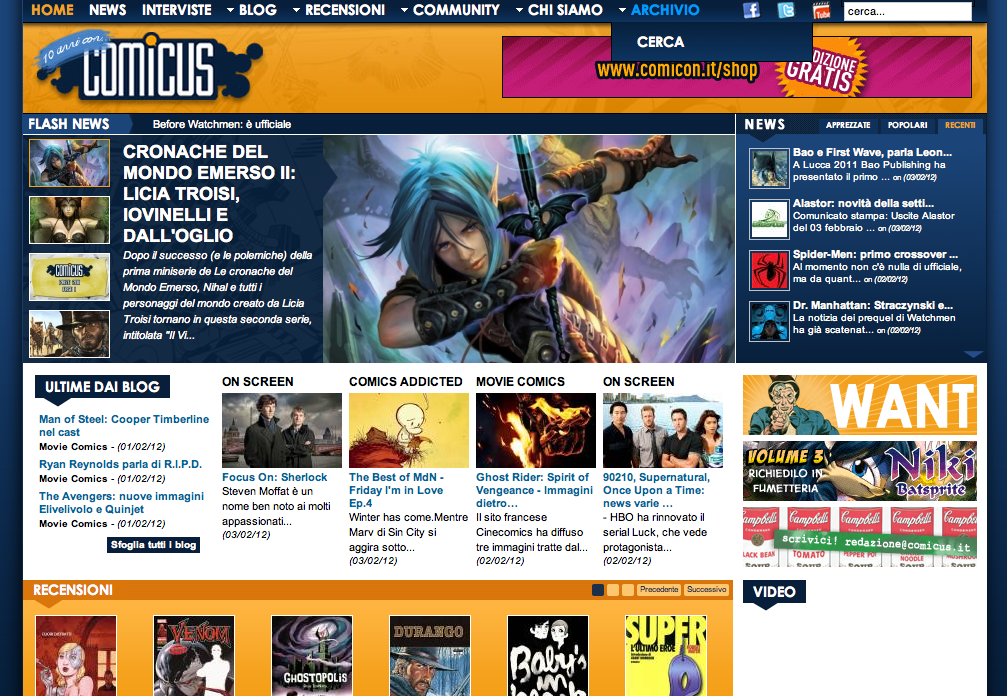The height and width of the screenshot is (696, 1007).
Task: Switch to the APPREZZATE news tab
Action: [x=848, y=125]
